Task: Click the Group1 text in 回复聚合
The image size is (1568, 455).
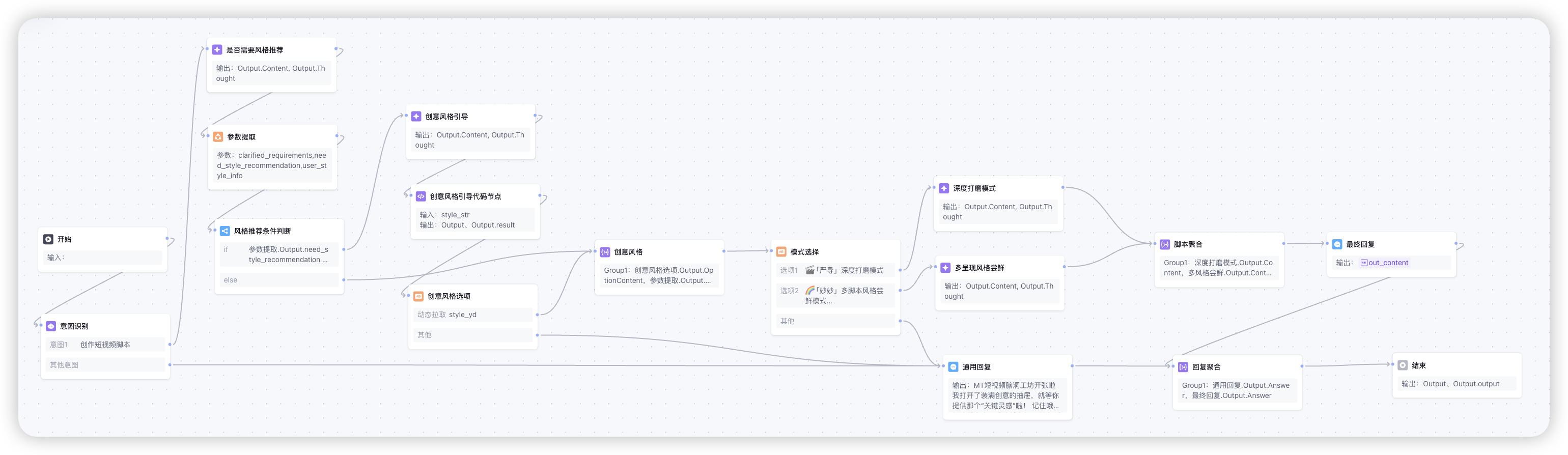Action: click(1236, 390)
